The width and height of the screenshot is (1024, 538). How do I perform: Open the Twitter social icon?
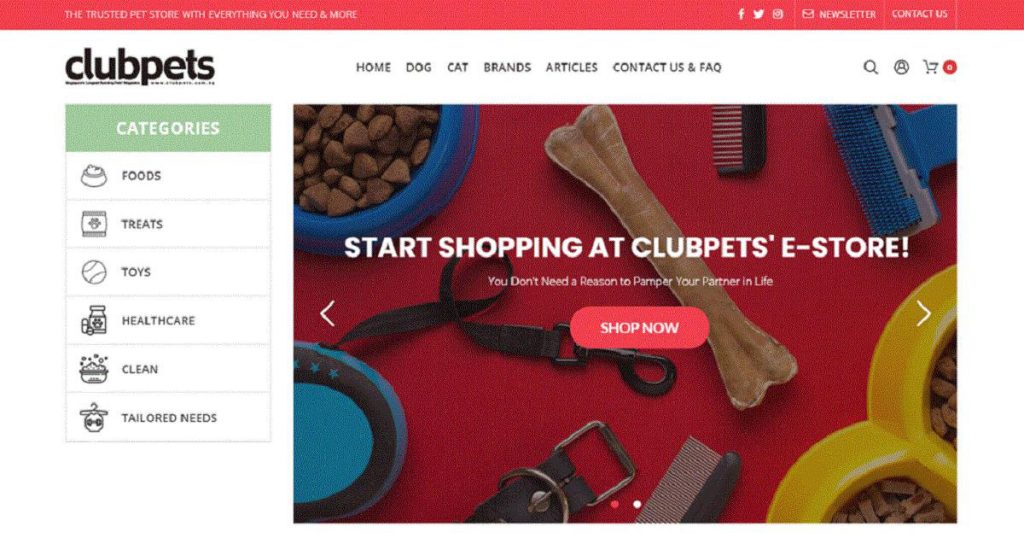coord(758,14)
